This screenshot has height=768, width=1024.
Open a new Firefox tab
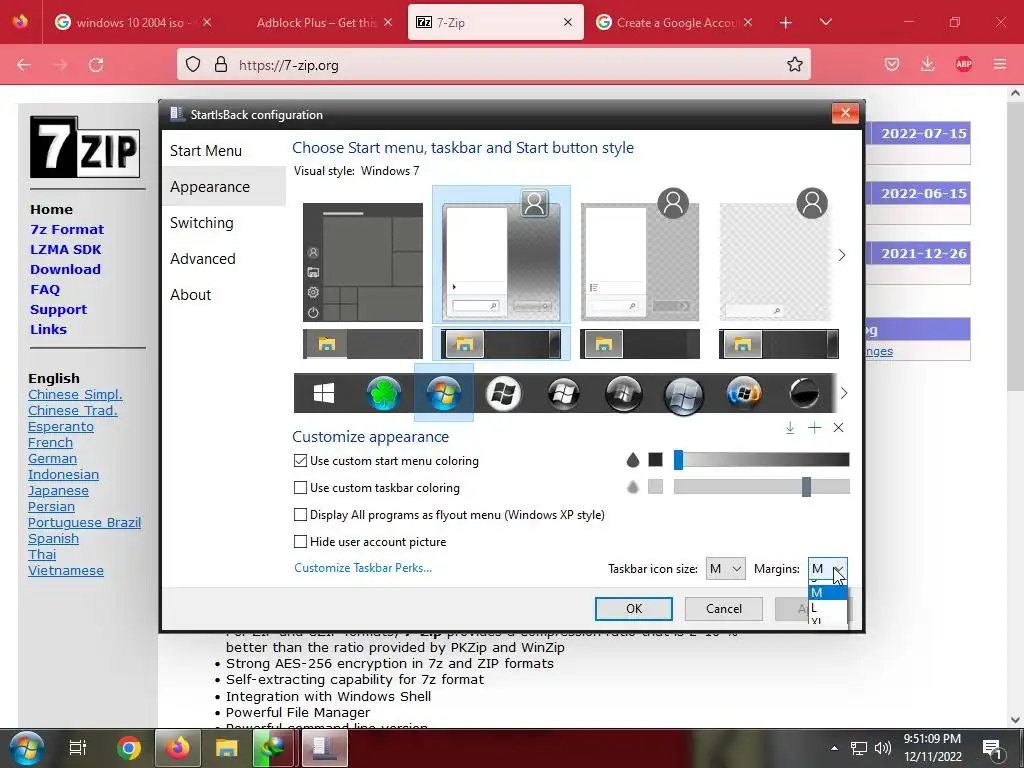coord(786,22)
